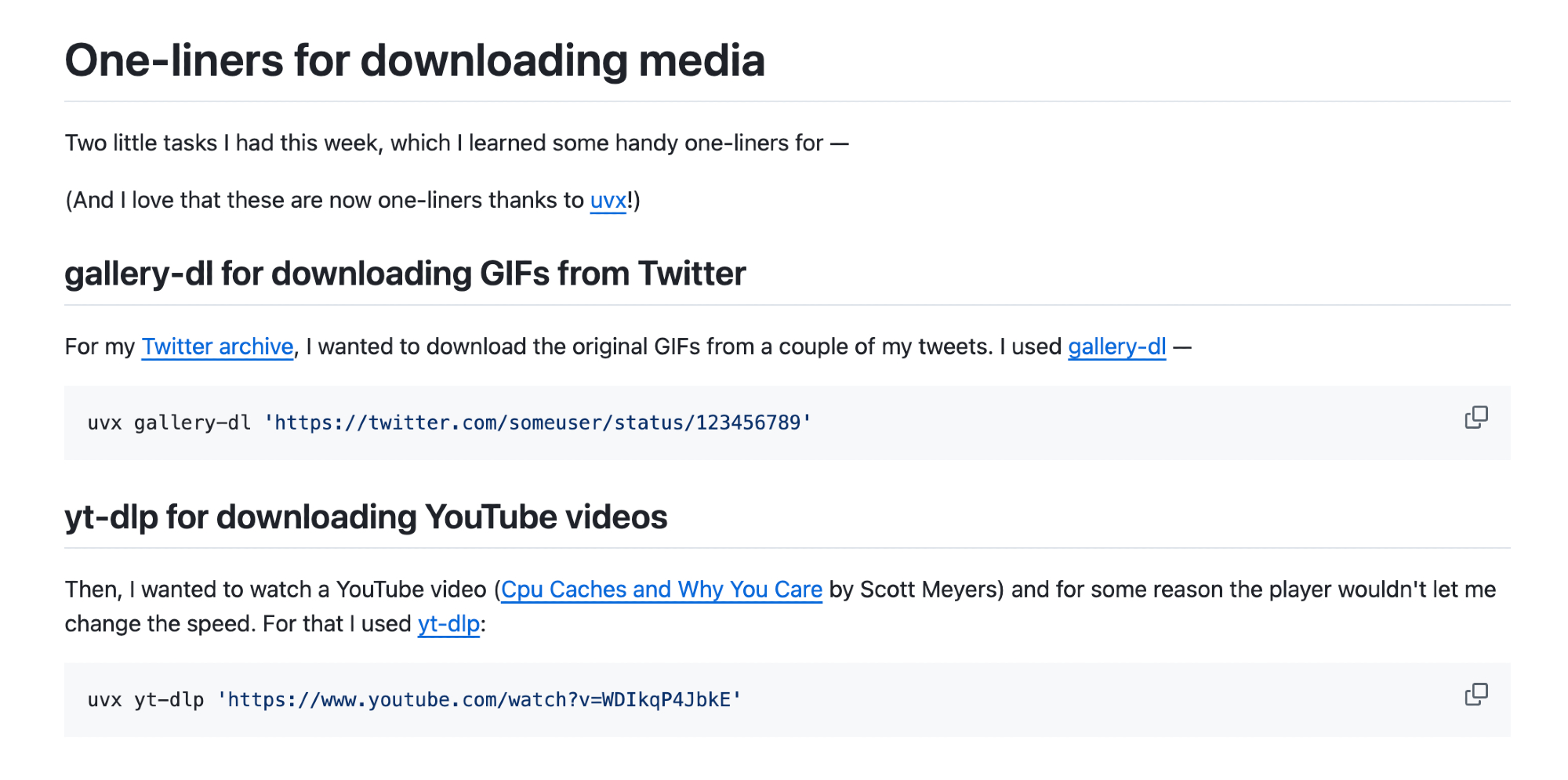Click the word 'uvx' in the yt-dlp command
This screenshot has height=780, width=1568.
tap(104, 700)
